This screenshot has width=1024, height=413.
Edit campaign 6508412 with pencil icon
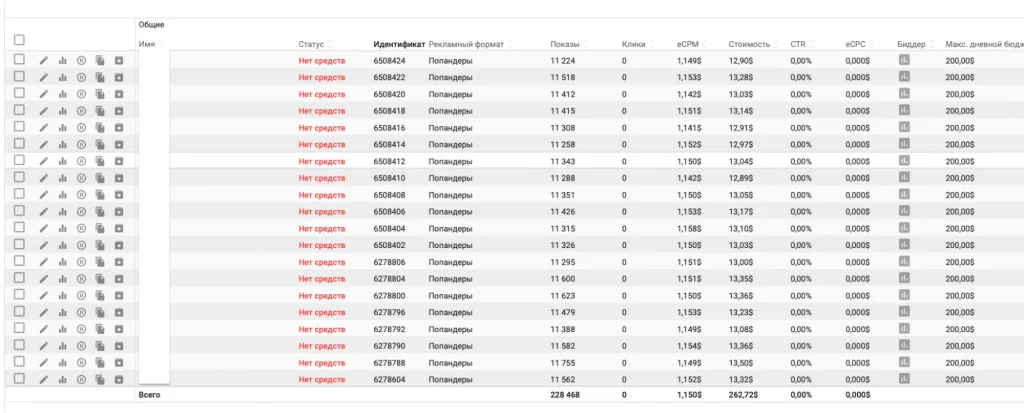[44, 161]
